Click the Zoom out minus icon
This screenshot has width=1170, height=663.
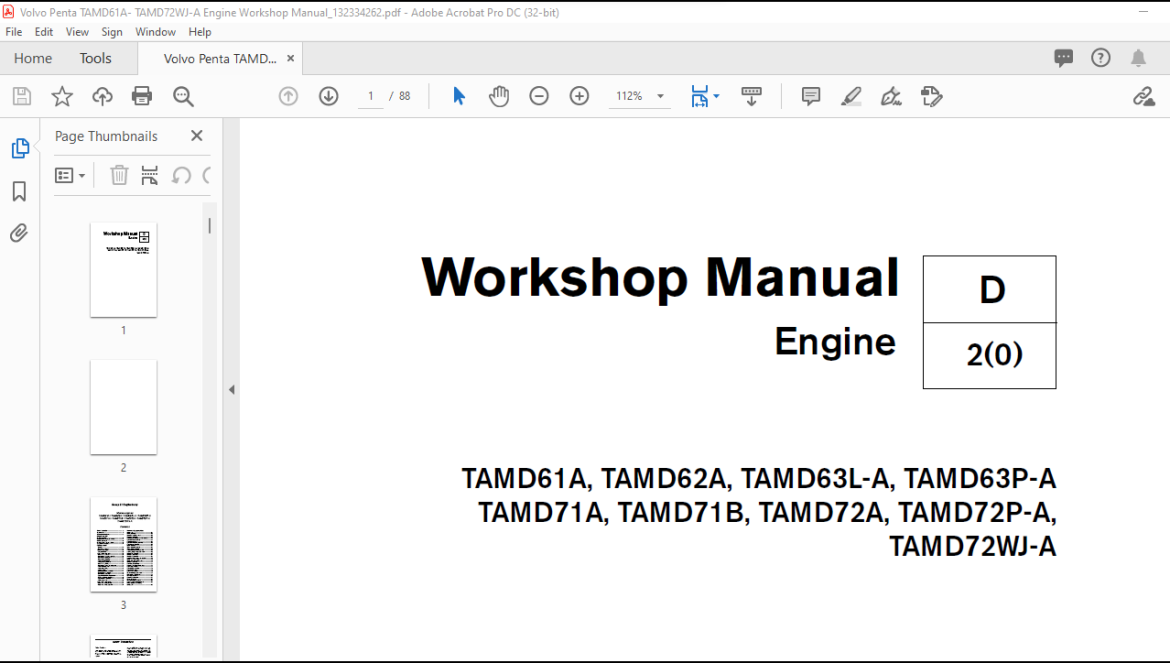[x=539, y=96]
